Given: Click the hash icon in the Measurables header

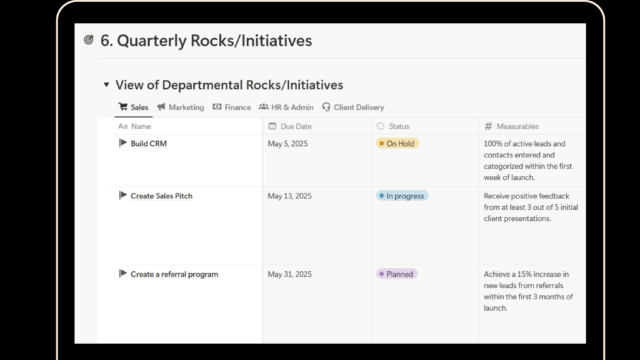Looking at the screenshot, I should 488,126.
